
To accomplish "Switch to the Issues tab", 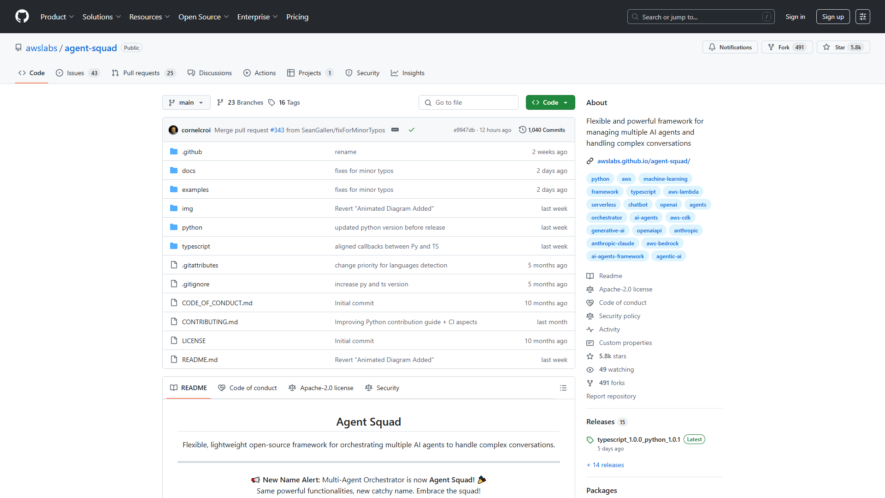I will click(78, 73).
